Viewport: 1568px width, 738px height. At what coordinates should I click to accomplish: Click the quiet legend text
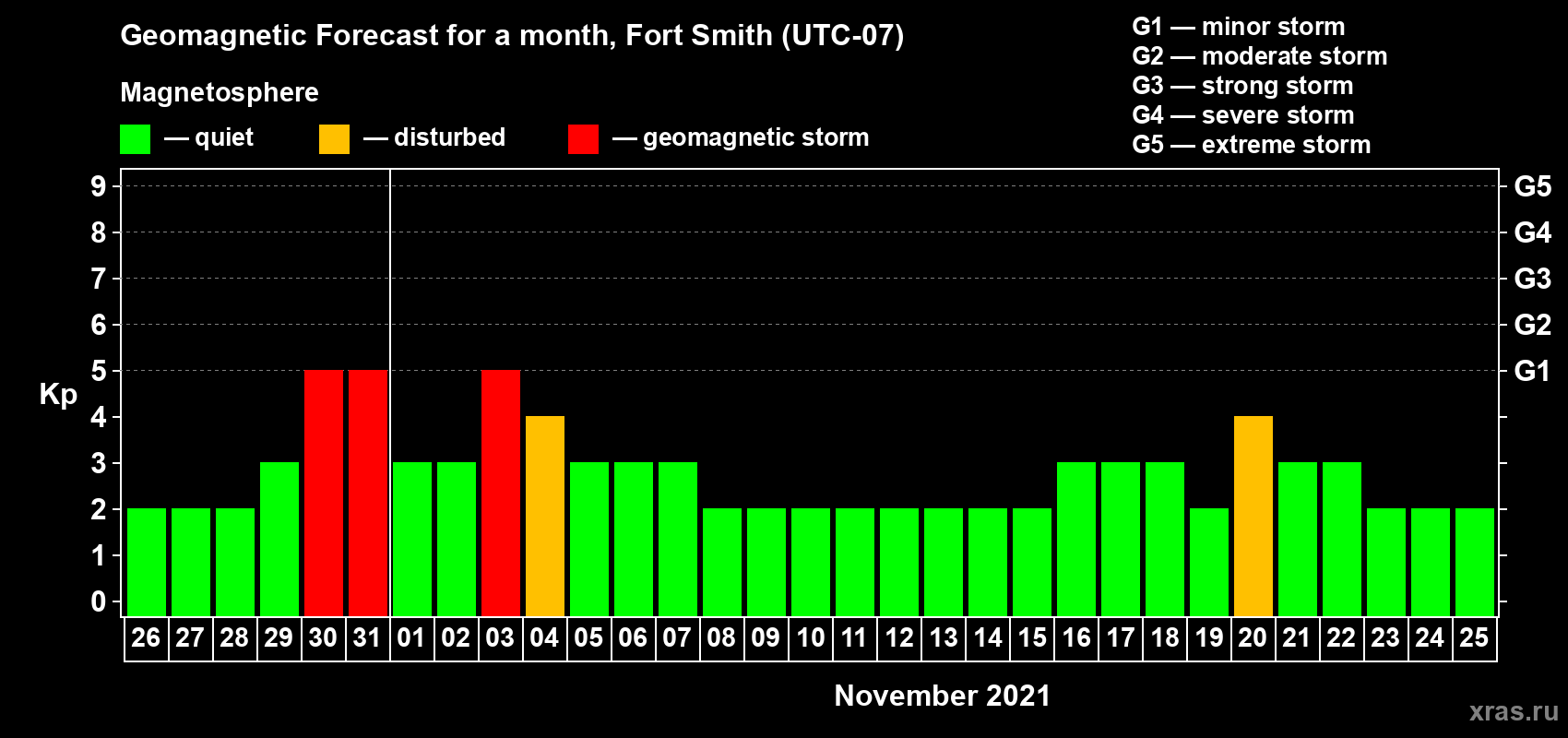click(224, 137)
